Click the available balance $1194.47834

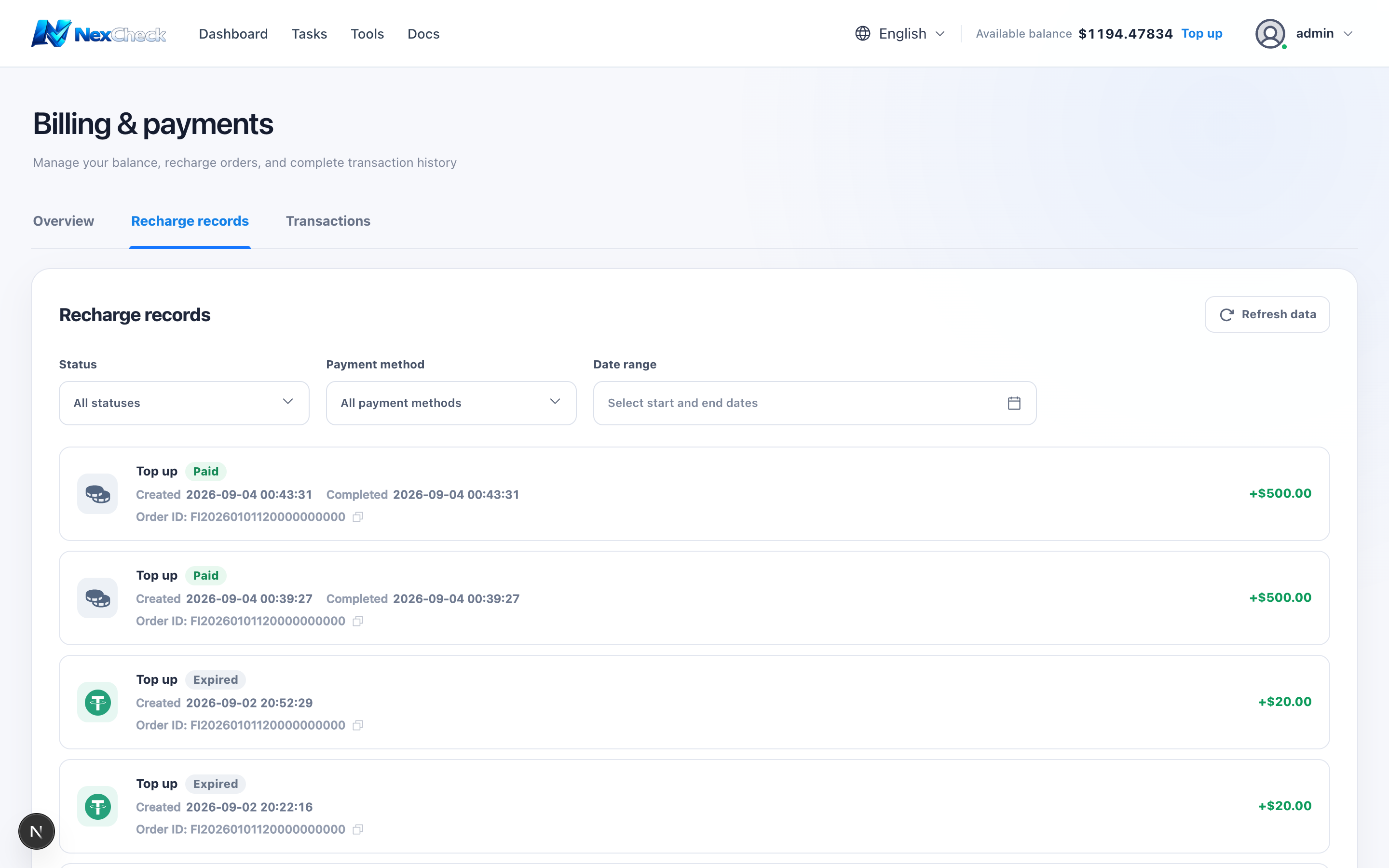(x=1126, y=34)
